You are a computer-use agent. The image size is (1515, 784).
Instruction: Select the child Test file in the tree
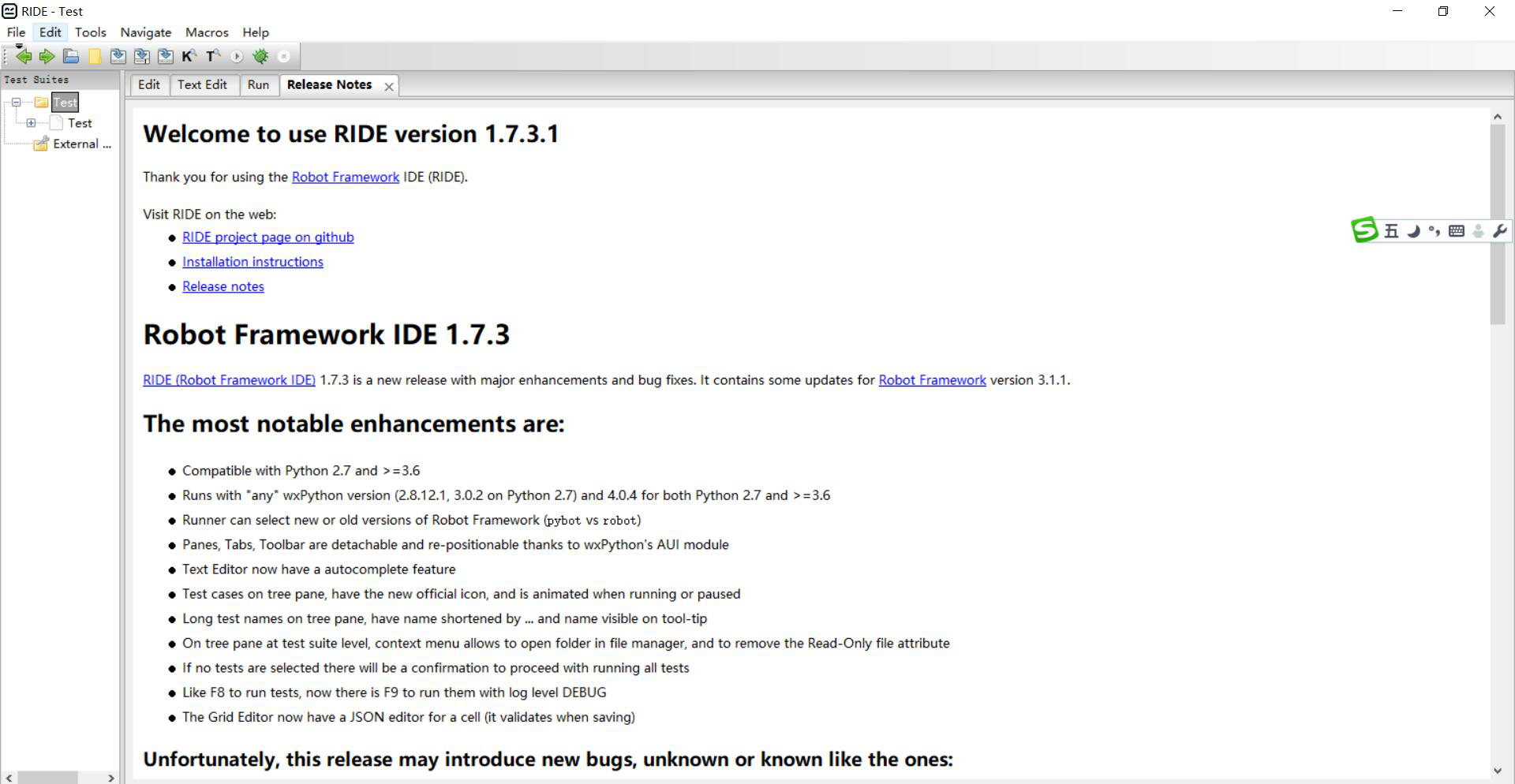(x=80, y=123)
